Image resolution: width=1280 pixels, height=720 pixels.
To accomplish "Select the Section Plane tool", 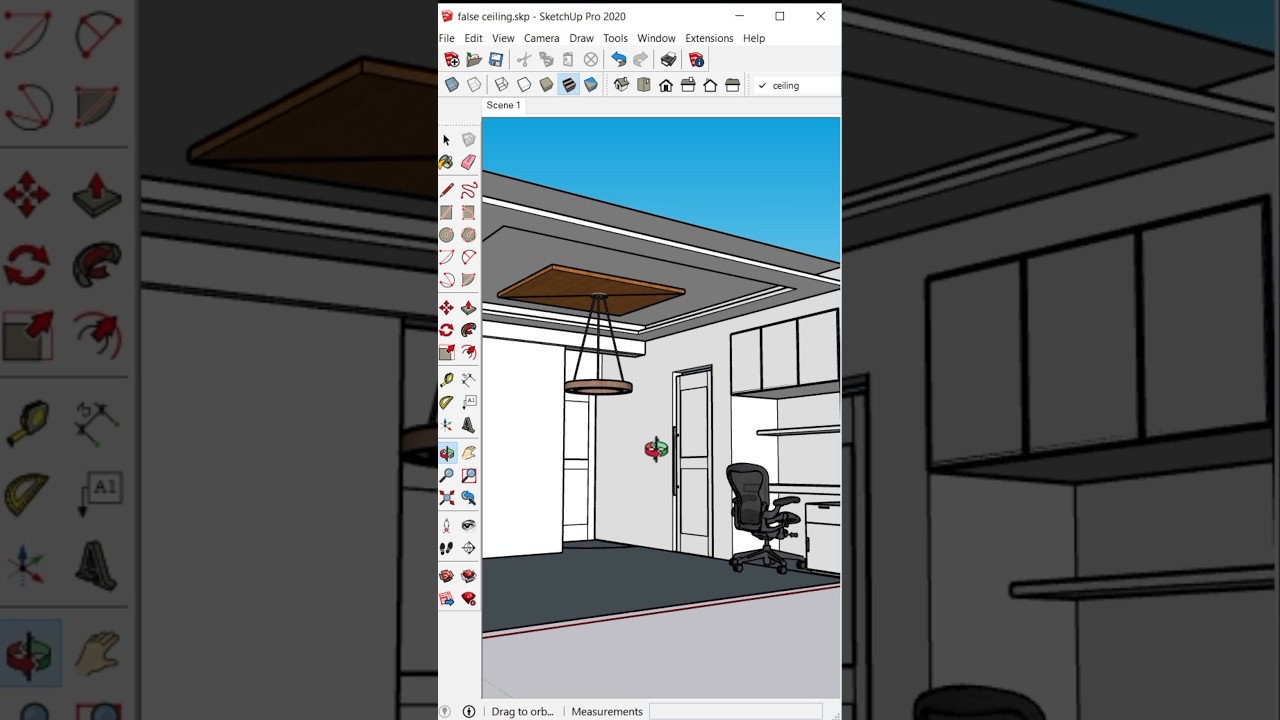I will coord(468,548).
